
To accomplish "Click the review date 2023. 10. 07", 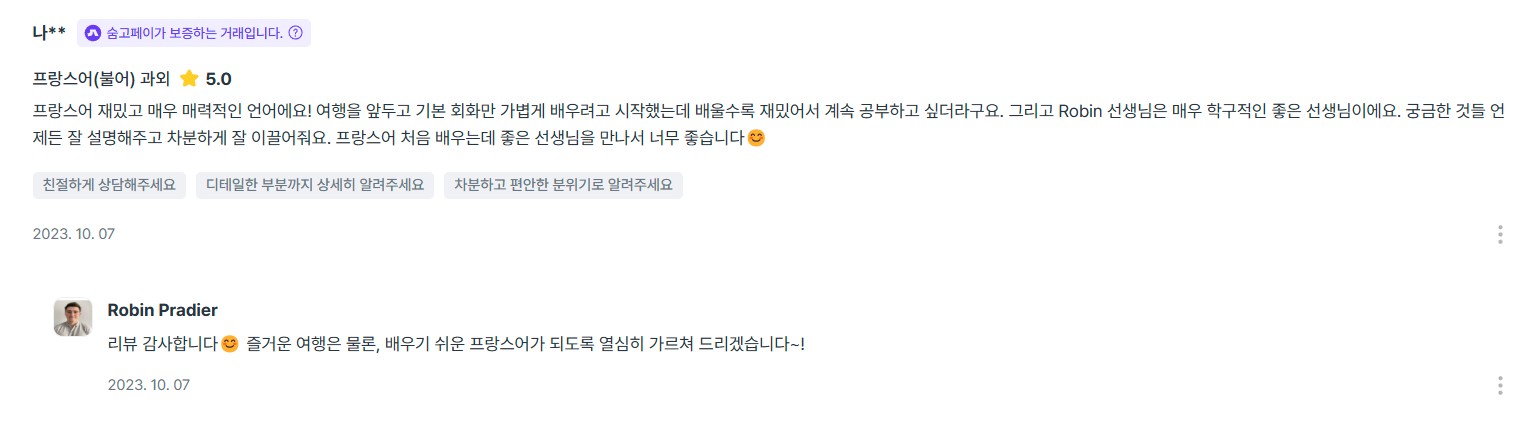I will (x=74, y=235).
